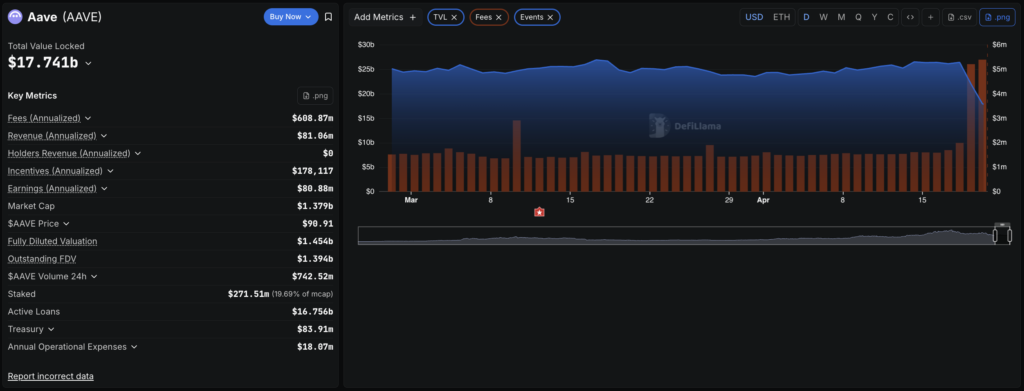Select daily (D) interval
This screenshot has height=391, width=1024.
click(806, 18)
